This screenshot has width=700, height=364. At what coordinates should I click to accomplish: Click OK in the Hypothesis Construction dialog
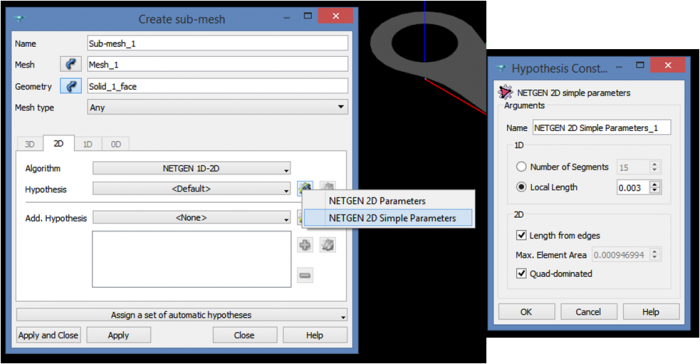point(526,312)
